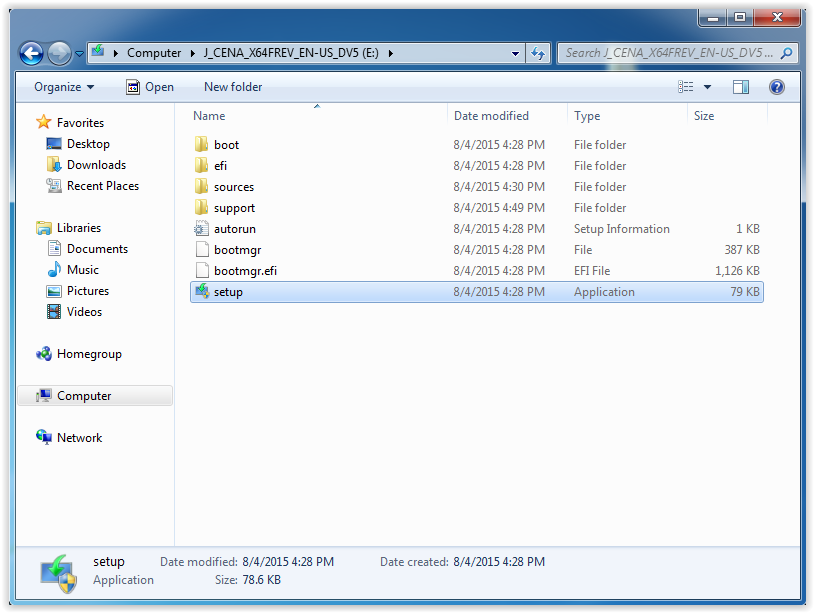Click the boot folder name
This screenshot has height=613, width=814.
tap(226, 145)
